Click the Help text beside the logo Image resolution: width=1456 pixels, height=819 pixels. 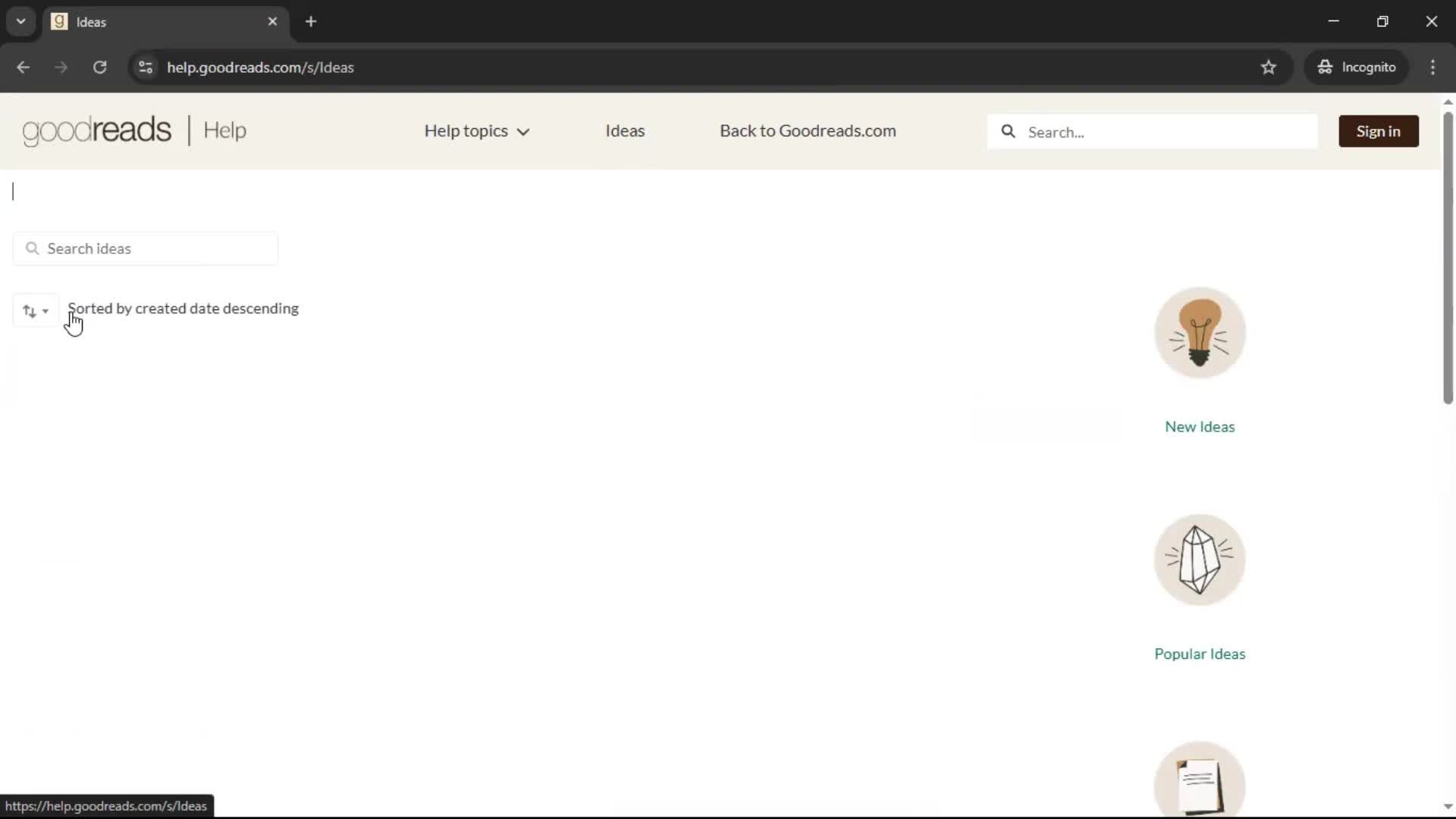(x=224, y=130)
